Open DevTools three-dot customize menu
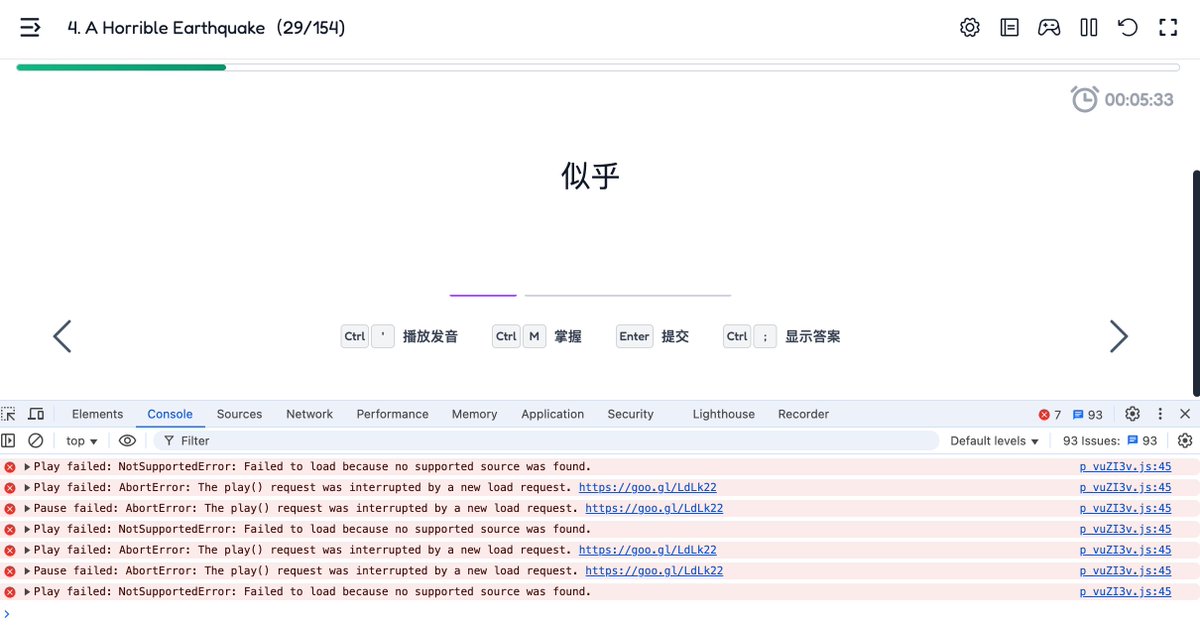 tap(1160, 414)
